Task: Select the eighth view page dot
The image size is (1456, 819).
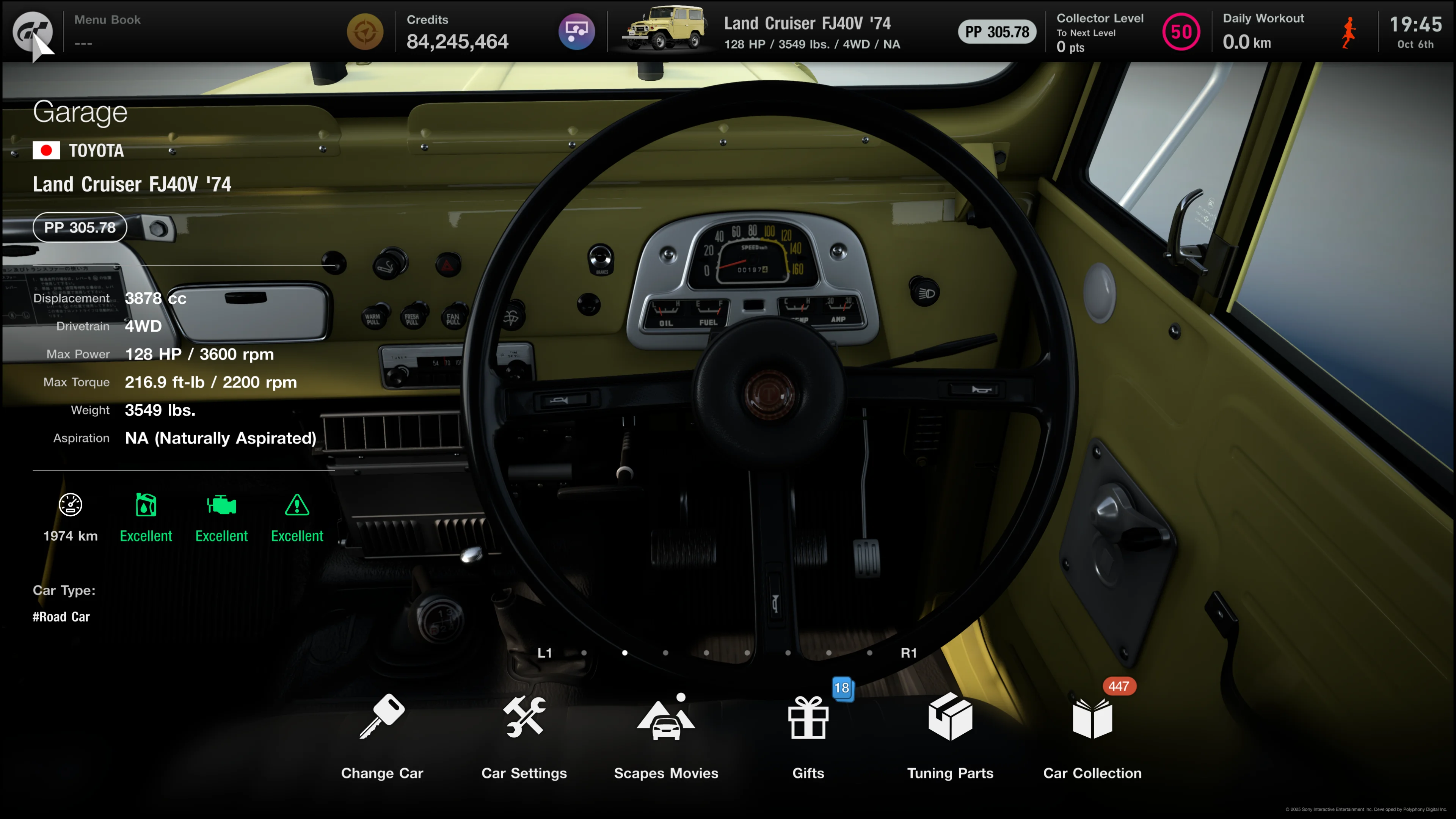Action: point(869,653)
